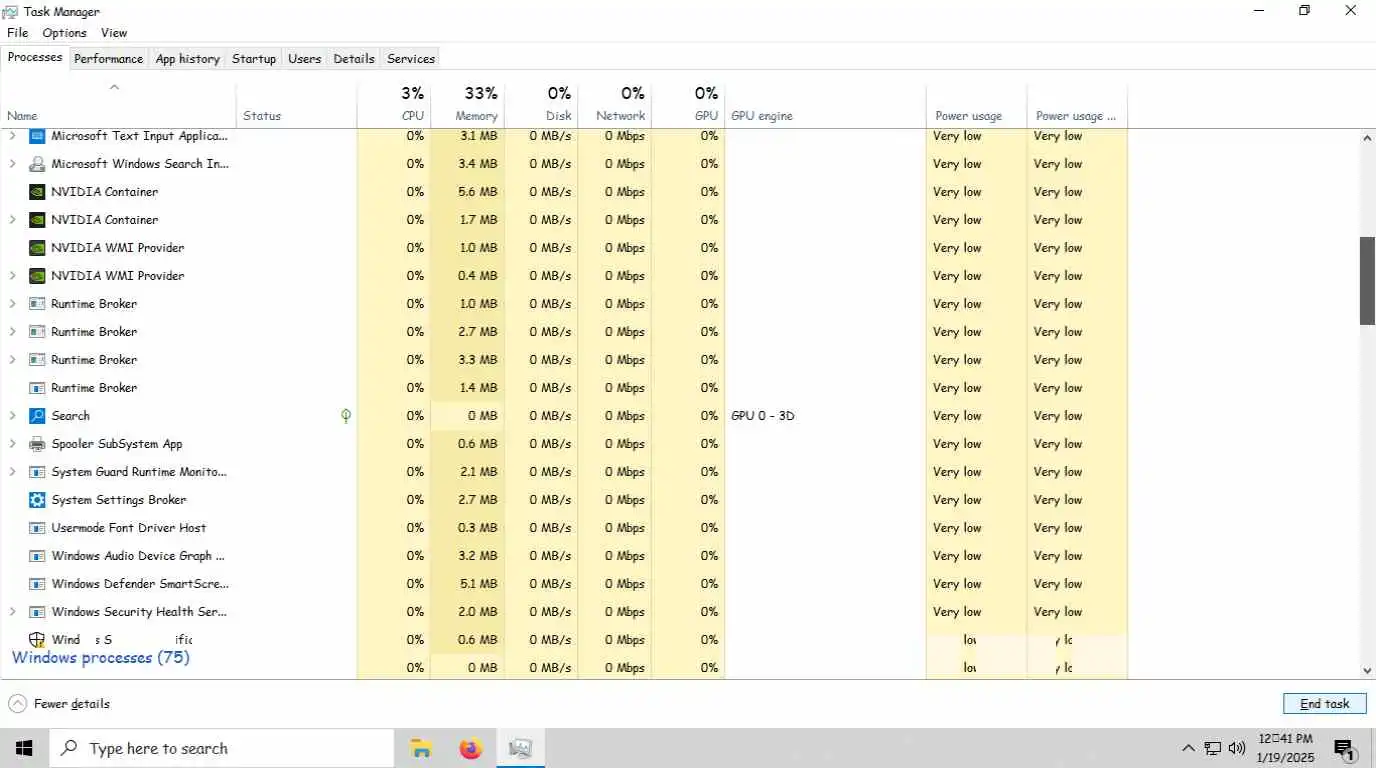Image resolution: width=1376 pixels, height=768 pixels.
Task: Launch Firefox from the taskbar
Action: click(x=470, y=748)
